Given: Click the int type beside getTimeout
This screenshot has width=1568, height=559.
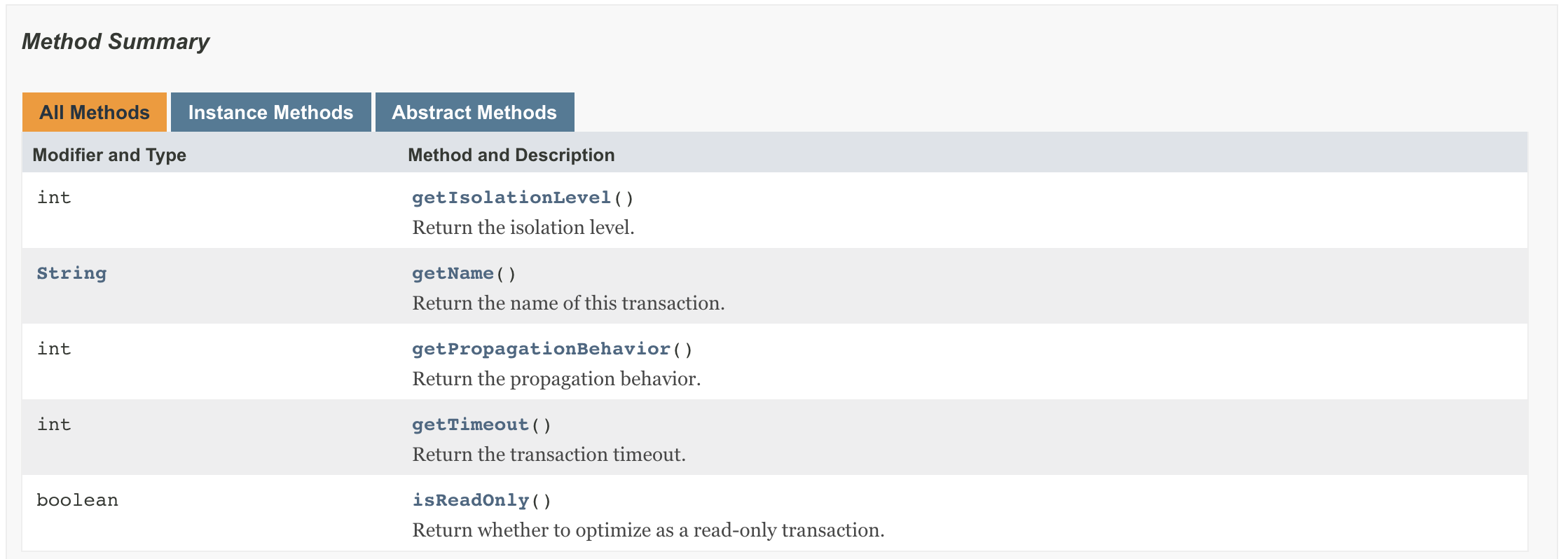Looking at the screenshot, I should pos(54,425).
